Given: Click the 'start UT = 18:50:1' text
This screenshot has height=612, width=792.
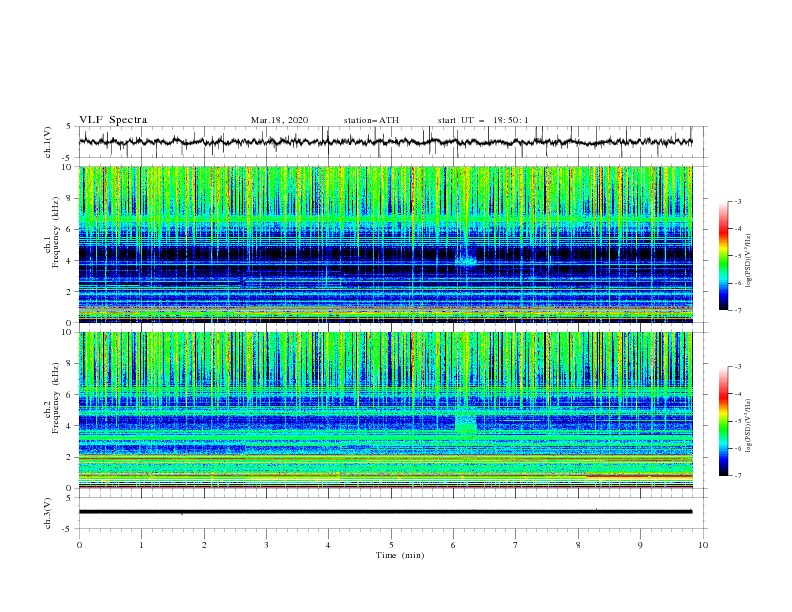Looking at the screenshot, I should point(483,120).
